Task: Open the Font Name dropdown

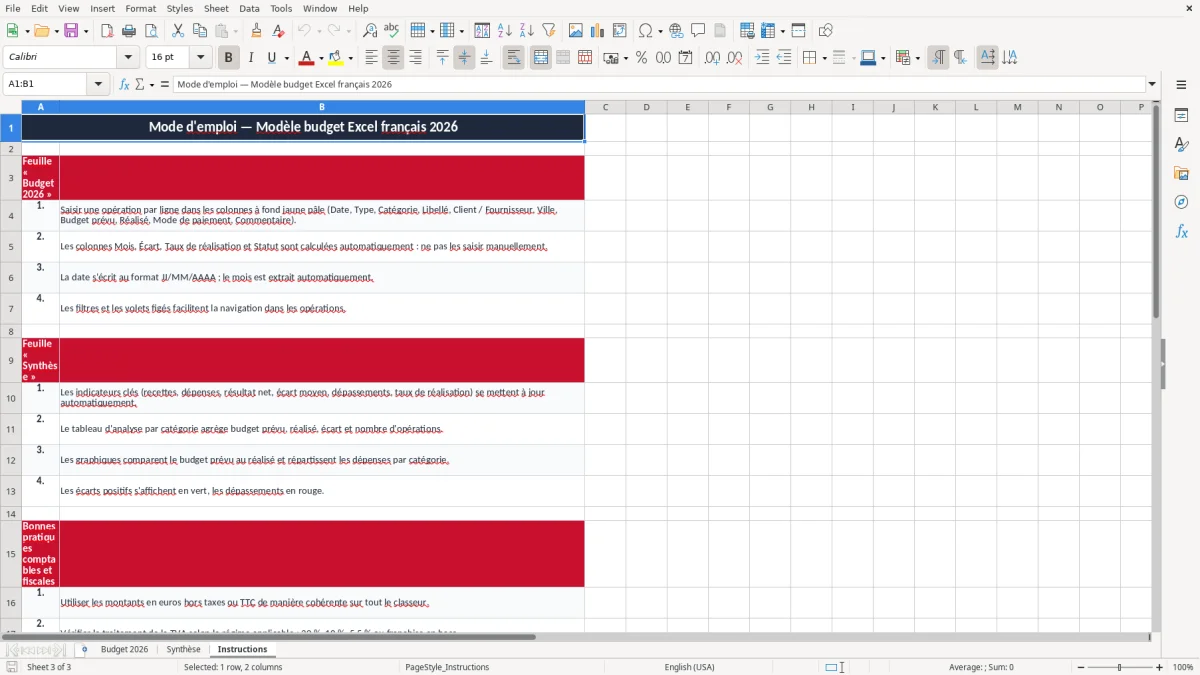Action: (x=129, y=58)
